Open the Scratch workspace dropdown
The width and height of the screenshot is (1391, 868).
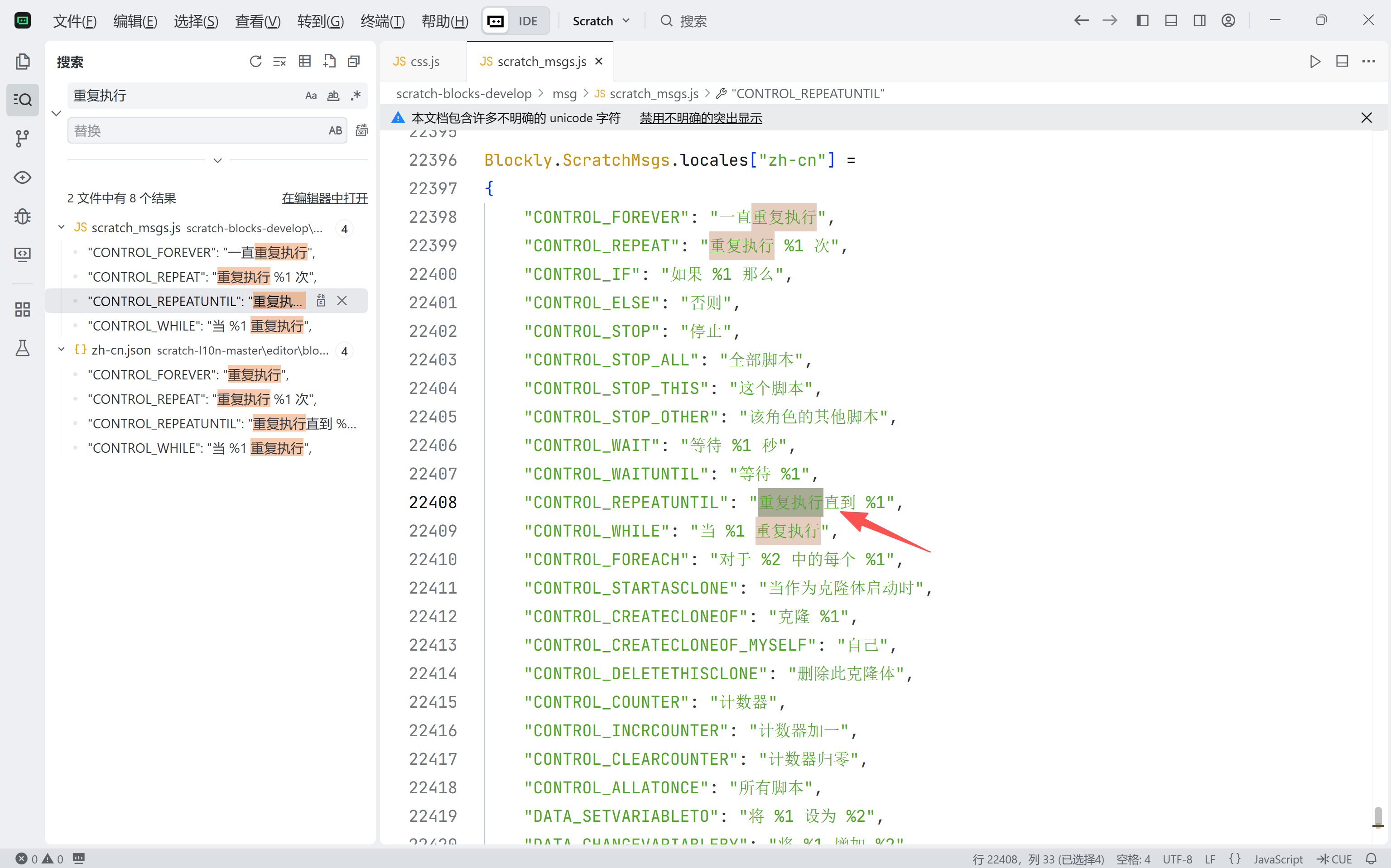click(x=601, y=21)
